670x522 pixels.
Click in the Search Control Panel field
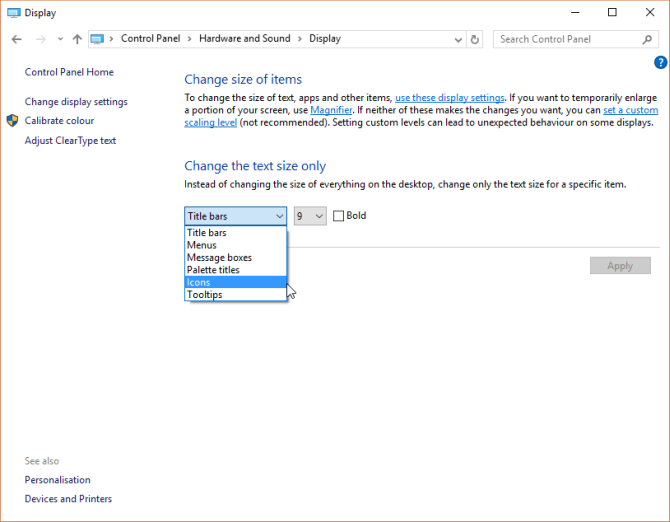[x=565, y=39]
